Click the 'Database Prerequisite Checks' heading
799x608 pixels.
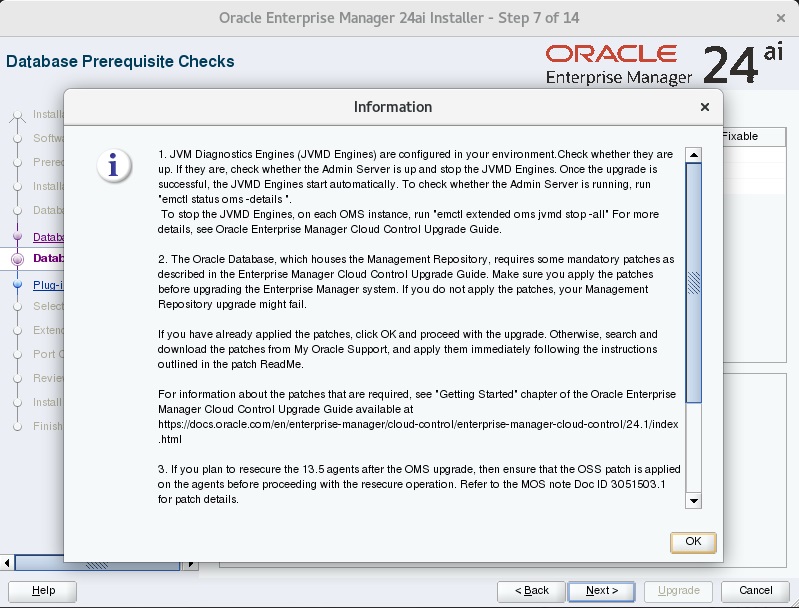pos(120,62)
